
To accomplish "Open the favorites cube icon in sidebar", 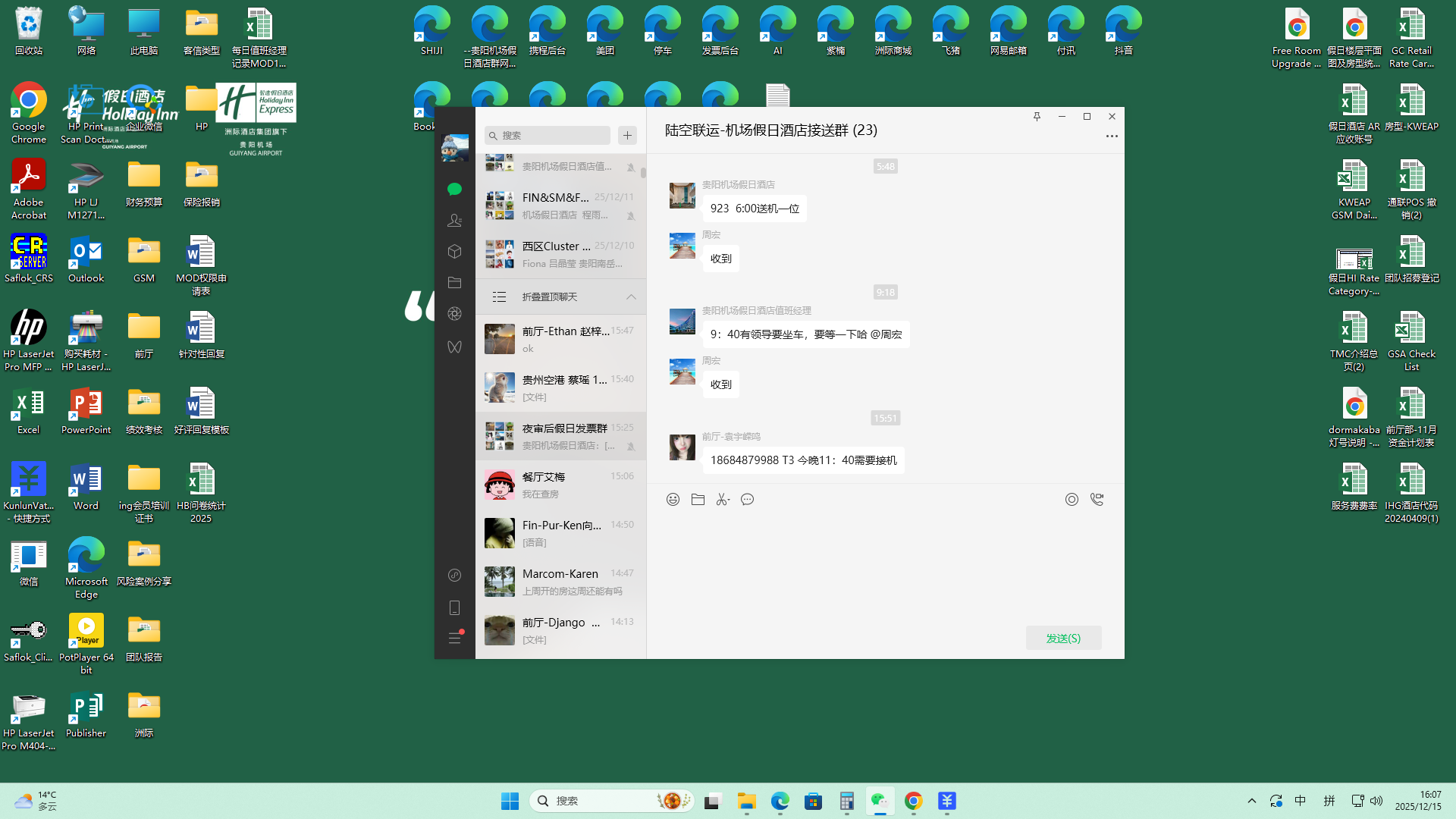I will tap(454, 252).
